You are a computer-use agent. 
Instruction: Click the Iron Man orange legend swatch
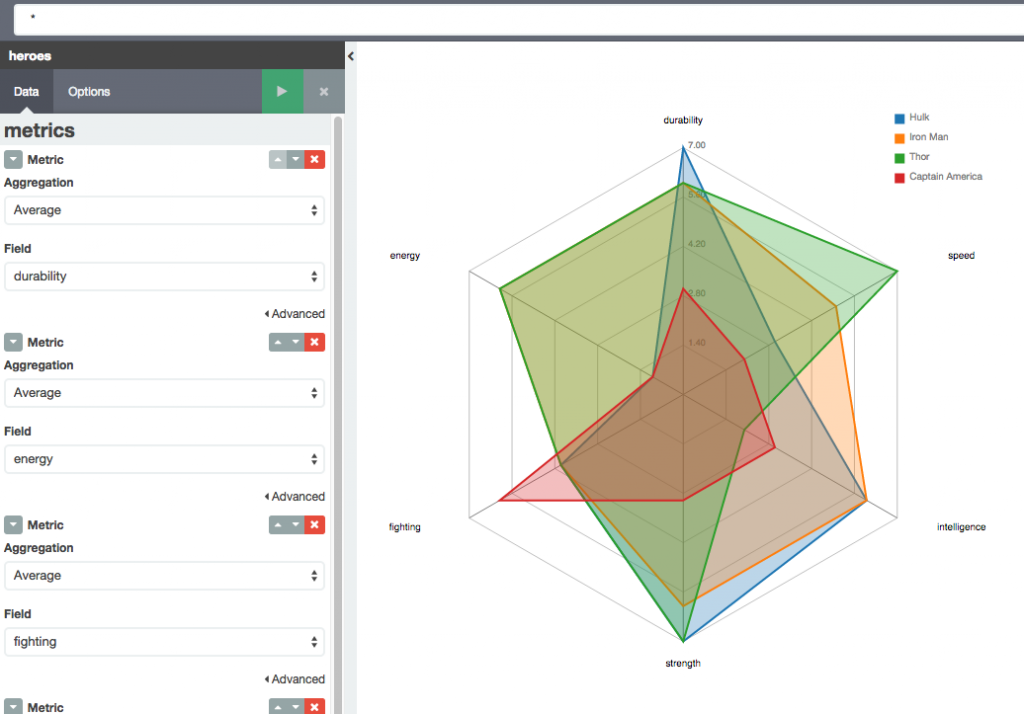899,138
